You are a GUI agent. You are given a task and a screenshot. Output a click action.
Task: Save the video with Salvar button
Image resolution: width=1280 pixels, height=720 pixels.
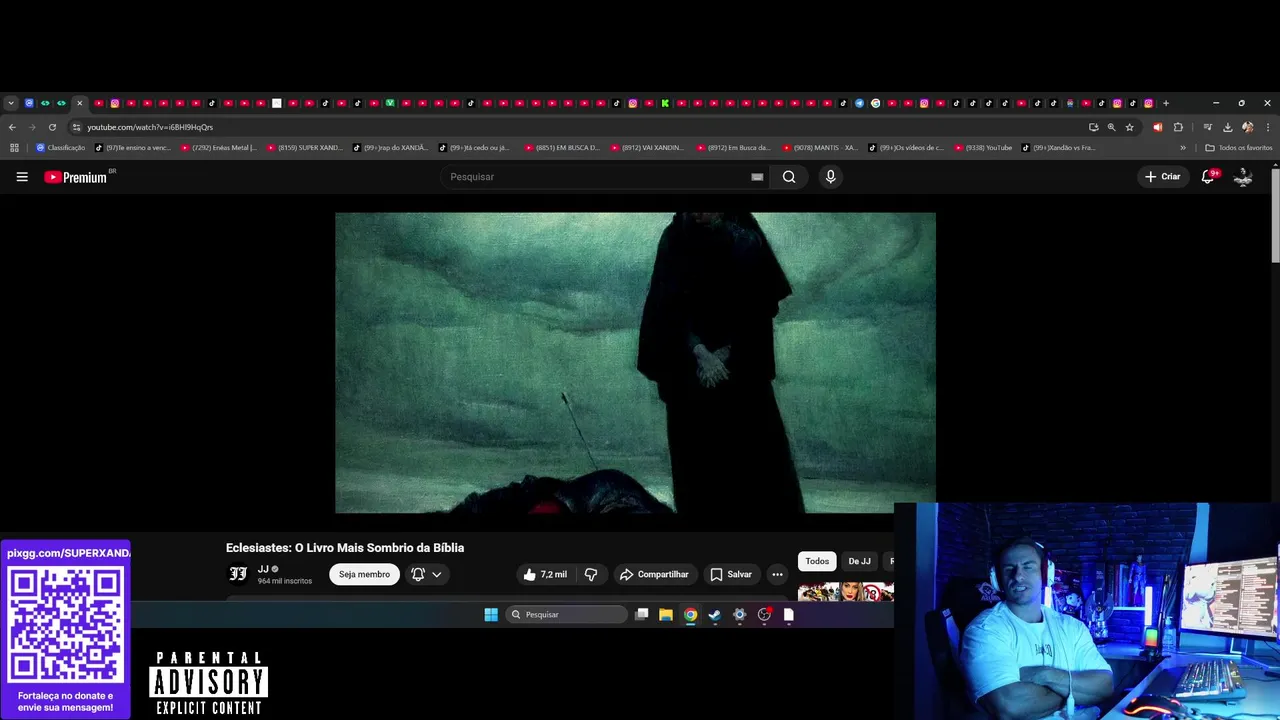[731, 574]
